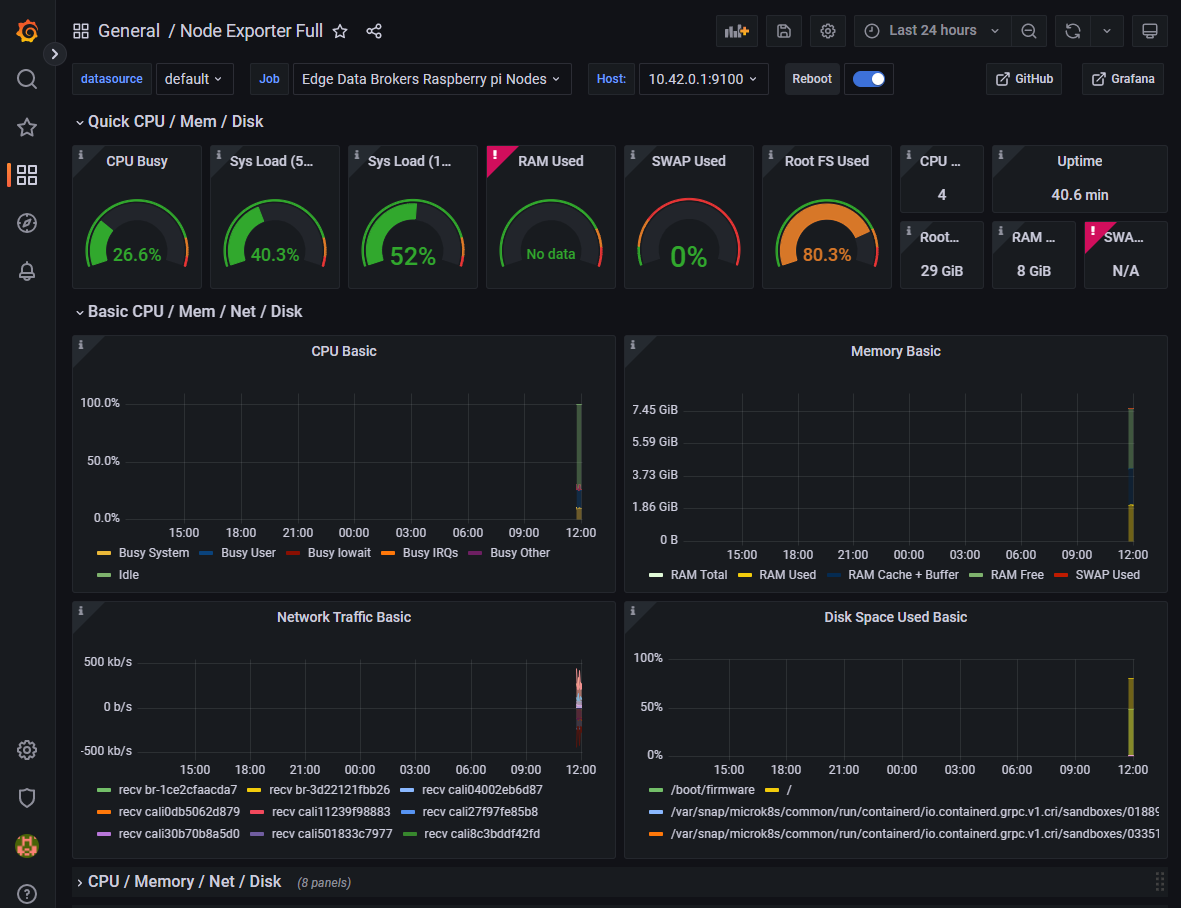1181x908 pixels.
Task: Open the Host 10.42.0.1:9100 dropdown
Action: click(x=703, y=79)
